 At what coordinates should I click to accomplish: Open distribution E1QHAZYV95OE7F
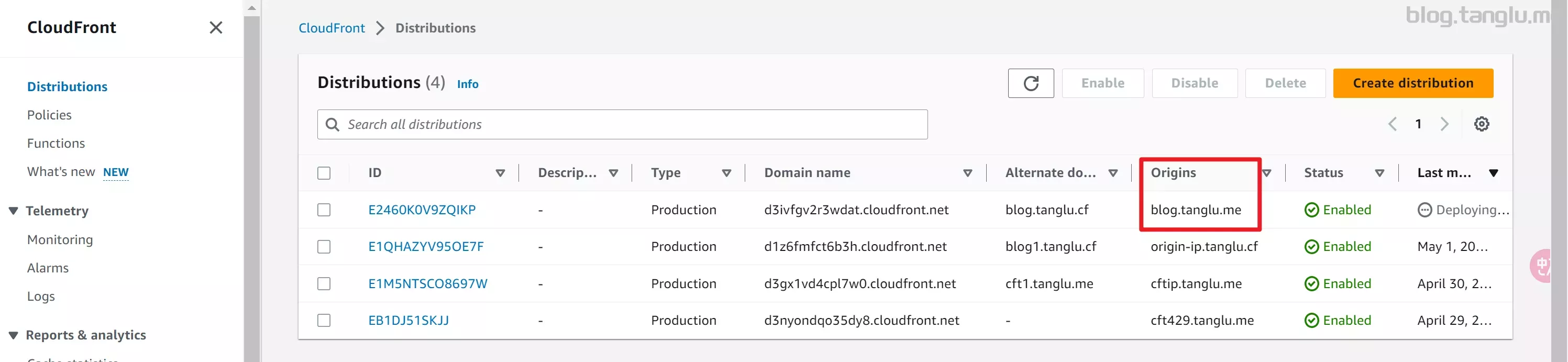426,246
